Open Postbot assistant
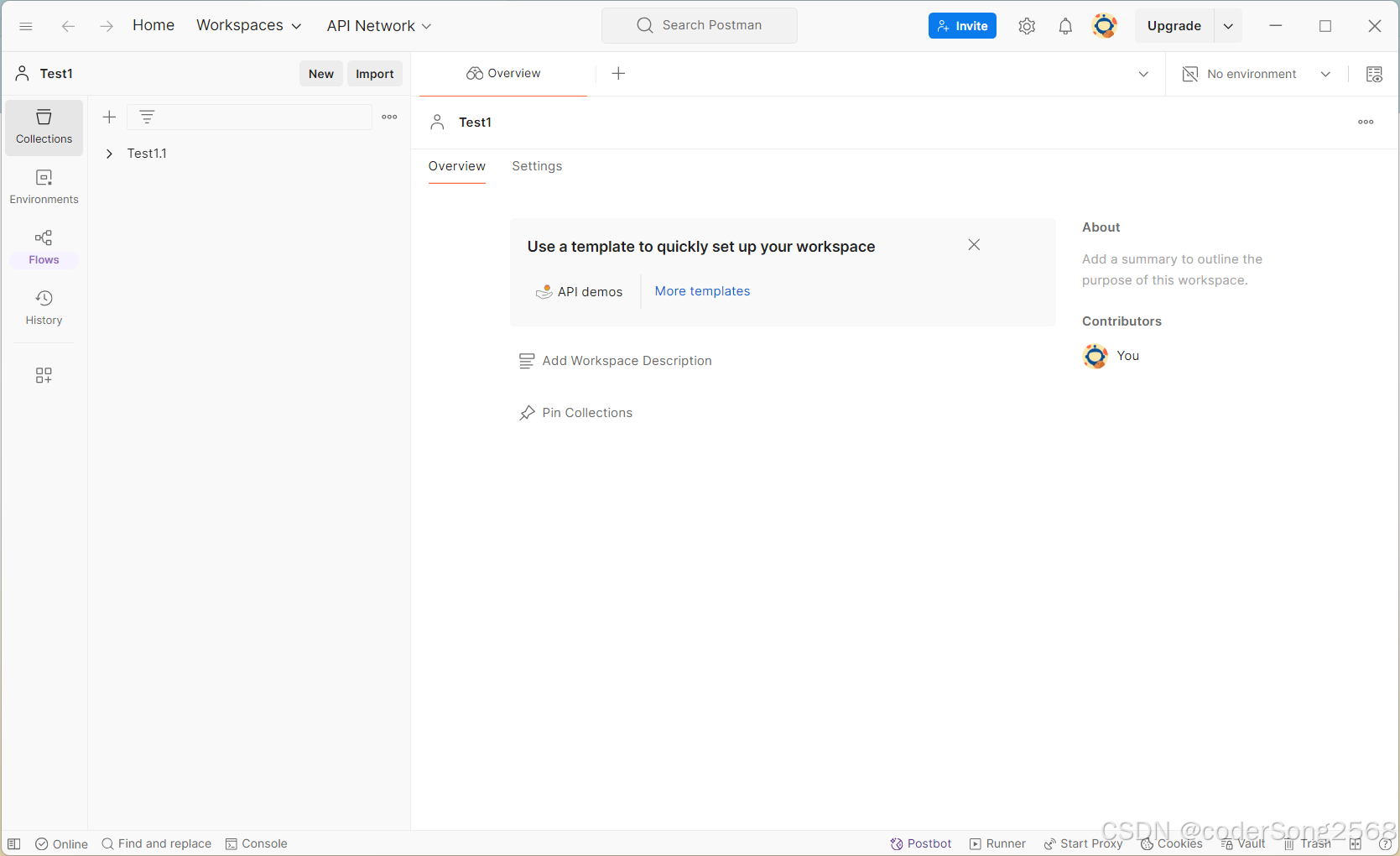1400x856 pixels. (x=921, y=844)
